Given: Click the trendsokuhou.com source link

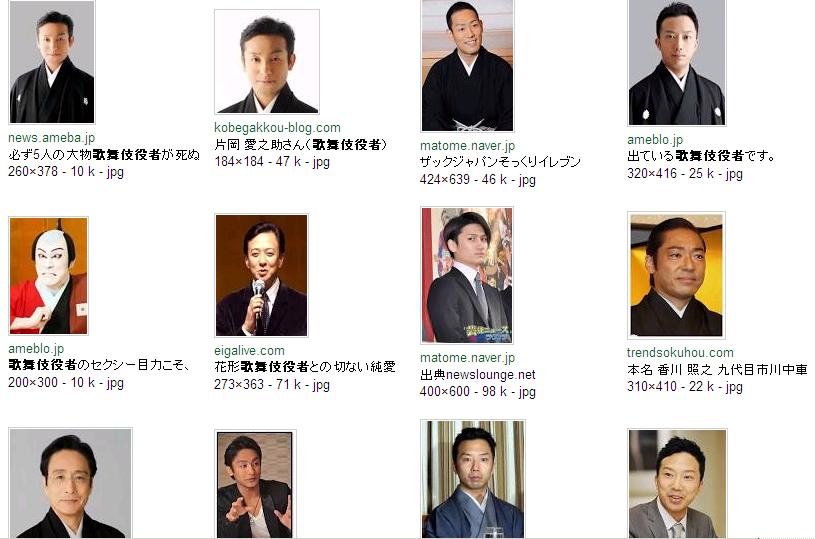Looking at the screenshot, I should click(680, 352).
